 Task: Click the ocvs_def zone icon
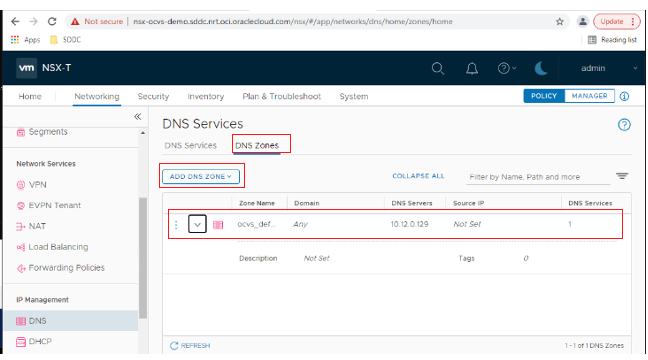(x=218, y=224)
